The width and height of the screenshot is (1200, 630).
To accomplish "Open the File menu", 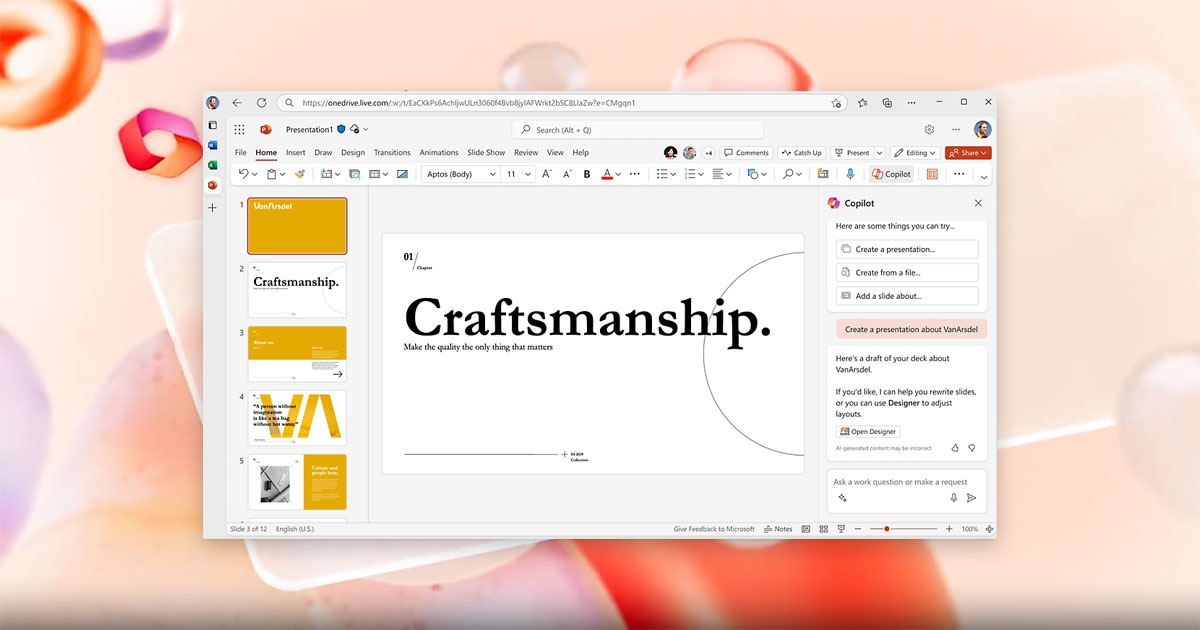I will tap(240, 153).
